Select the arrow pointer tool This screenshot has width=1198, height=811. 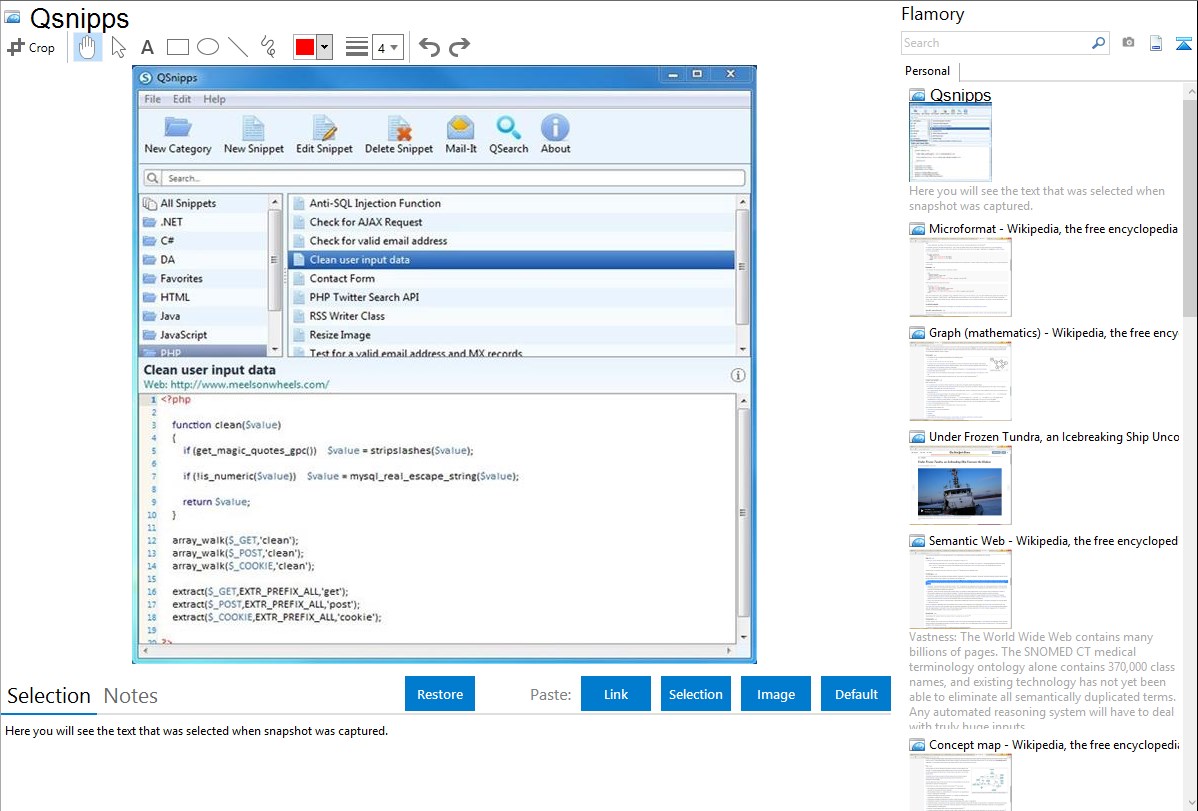(118, 47)
